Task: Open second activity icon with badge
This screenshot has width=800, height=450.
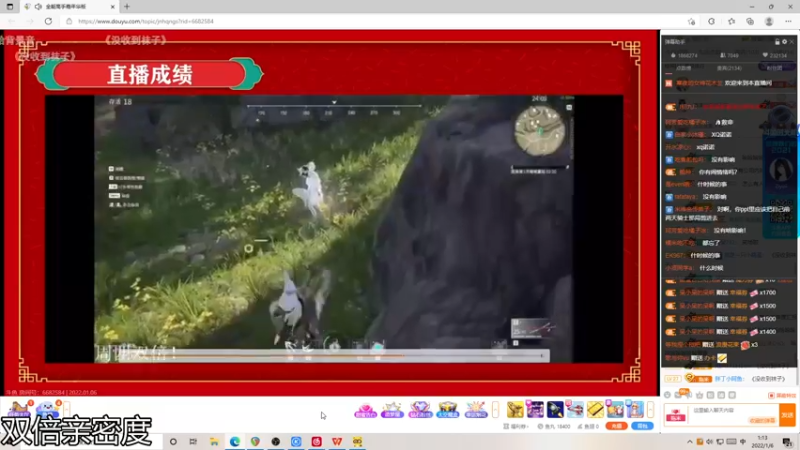Action: pyautogui.click(x=48, y=409)
